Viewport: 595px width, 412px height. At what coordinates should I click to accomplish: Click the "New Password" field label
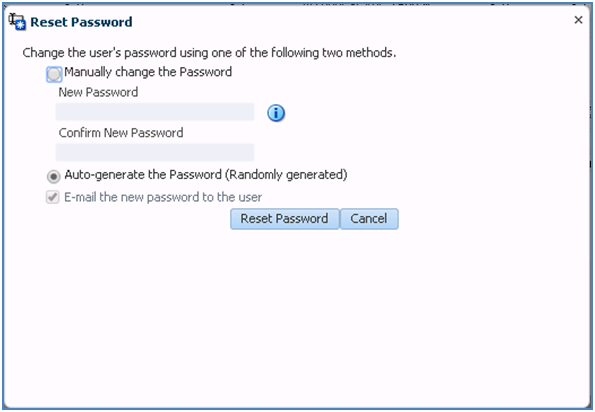pos(98,92)
